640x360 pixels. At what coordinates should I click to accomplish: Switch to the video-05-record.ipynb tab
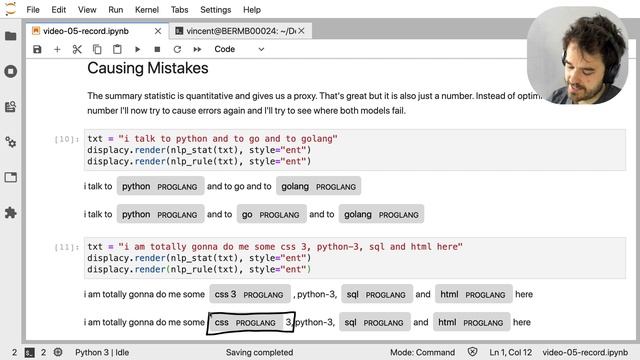(96, 31)
